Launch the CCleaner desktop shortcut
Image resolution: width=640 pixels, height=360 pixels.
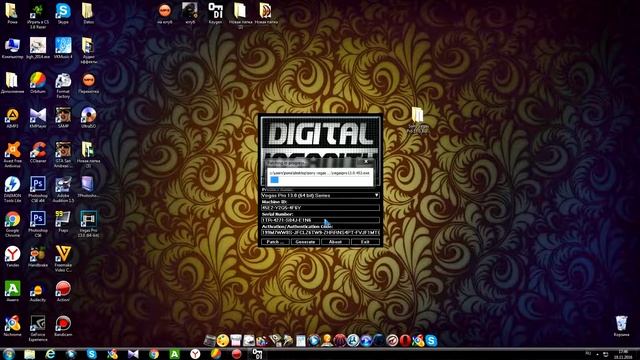(38, 152)
